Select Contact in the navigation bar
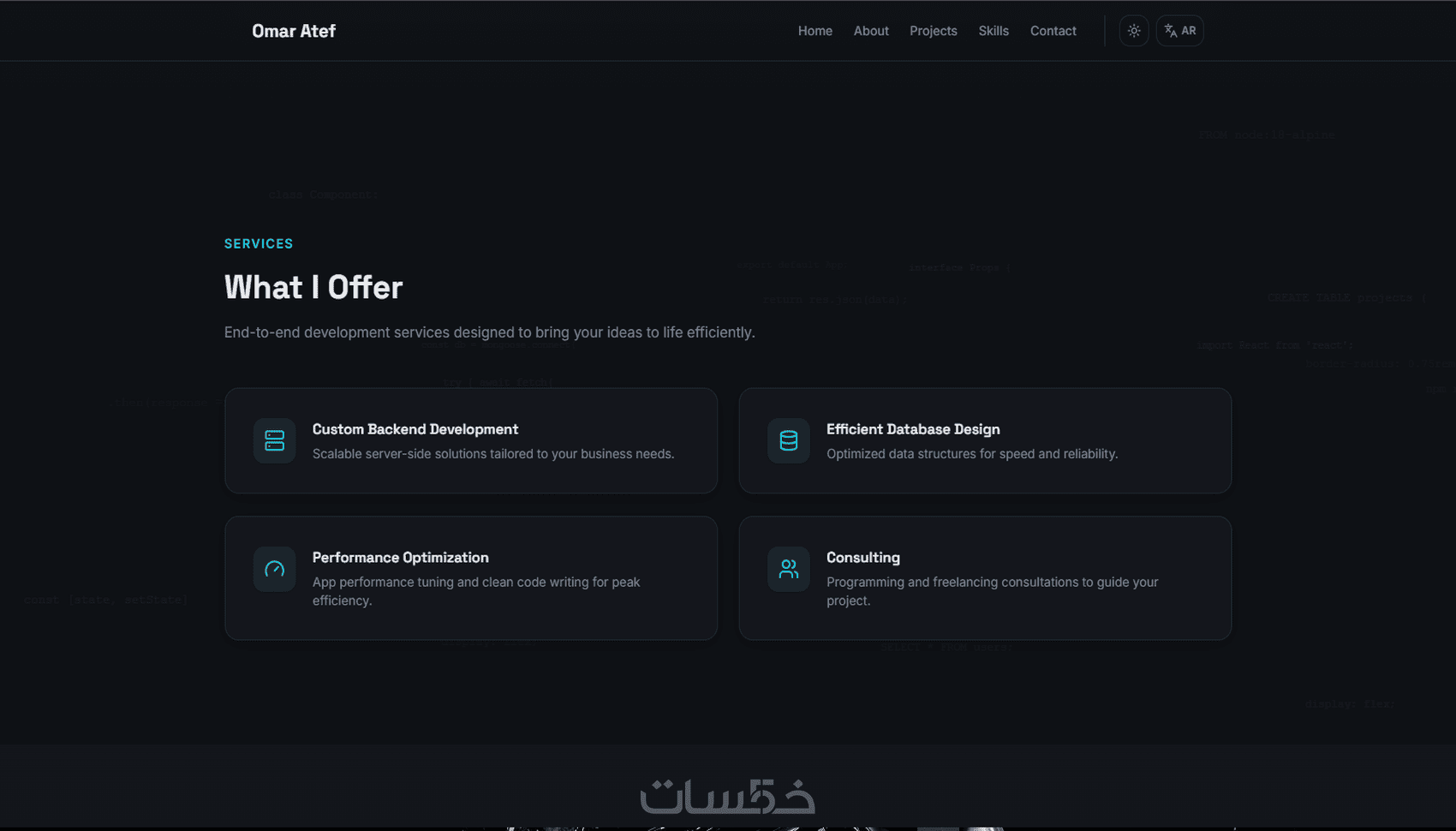Screen dimensions: 1456x831 (x=1053, y=31)
